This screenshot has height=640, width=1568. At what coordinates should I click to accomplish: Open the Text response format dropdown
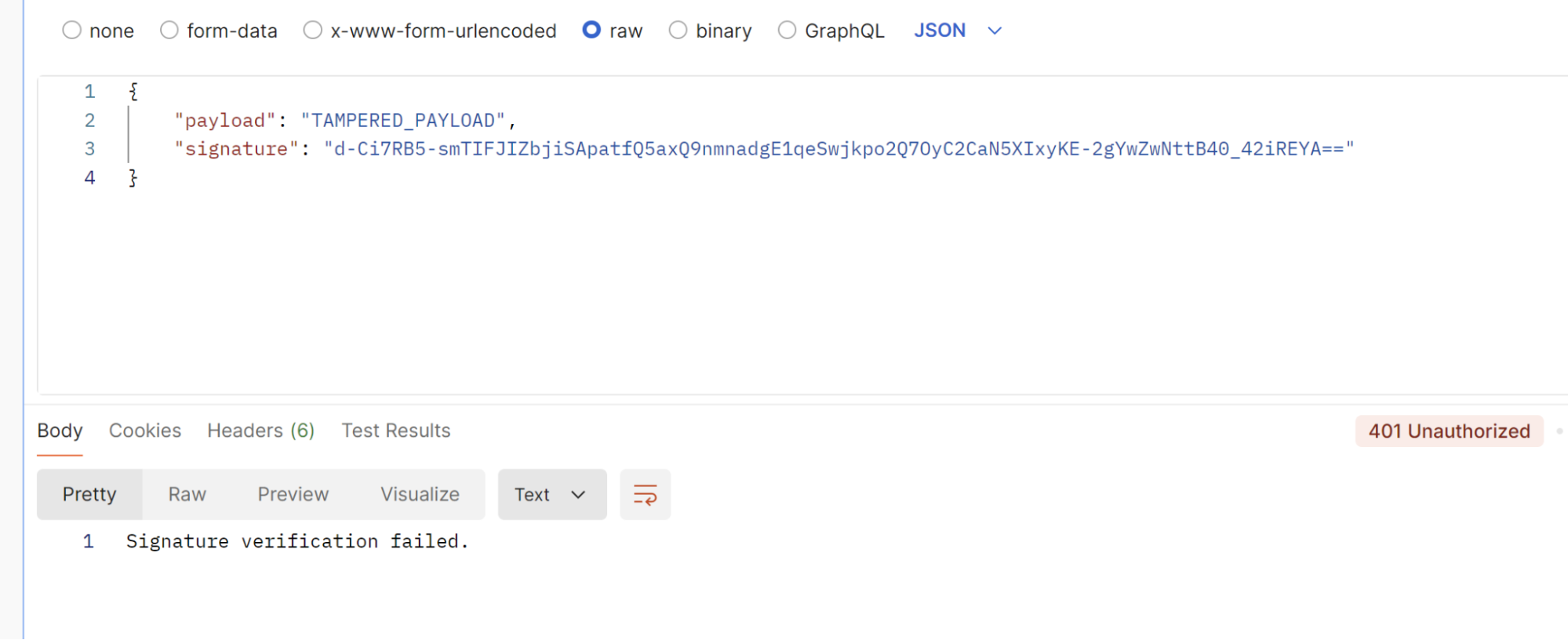[x=552, y=495]
